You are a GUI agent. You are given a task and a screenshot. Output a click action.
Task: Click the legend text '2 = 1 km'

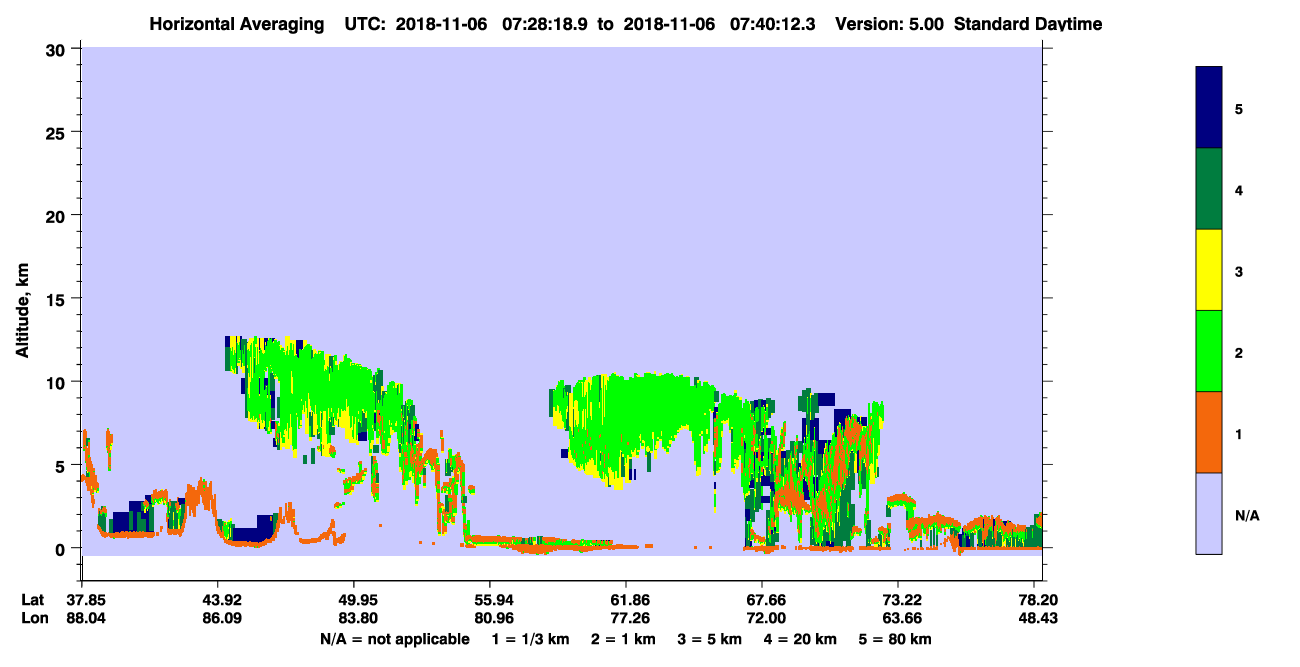[x=623, y=639]
